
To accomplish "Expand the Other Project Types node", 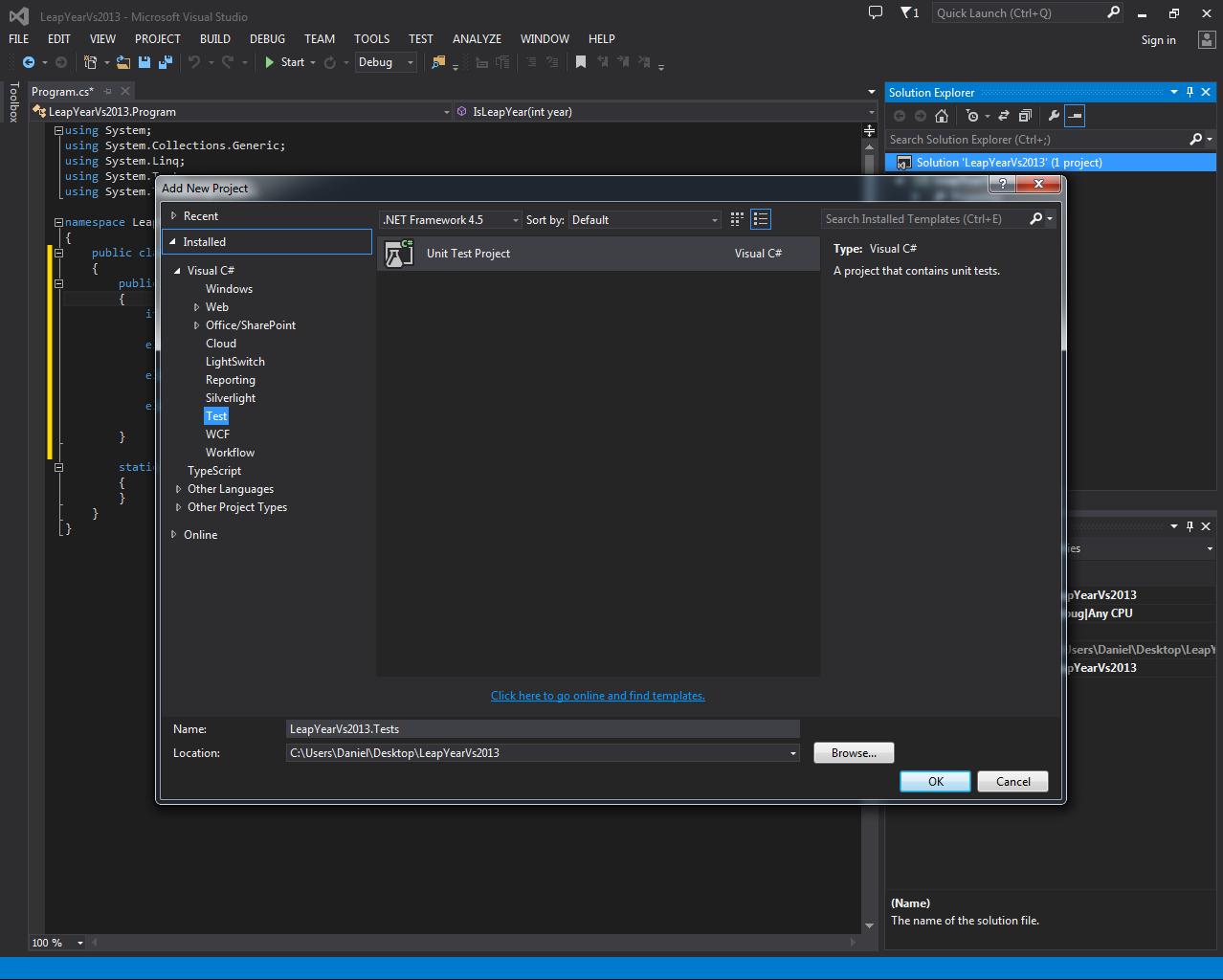I will pyautogui.click(x=178, y=507).
